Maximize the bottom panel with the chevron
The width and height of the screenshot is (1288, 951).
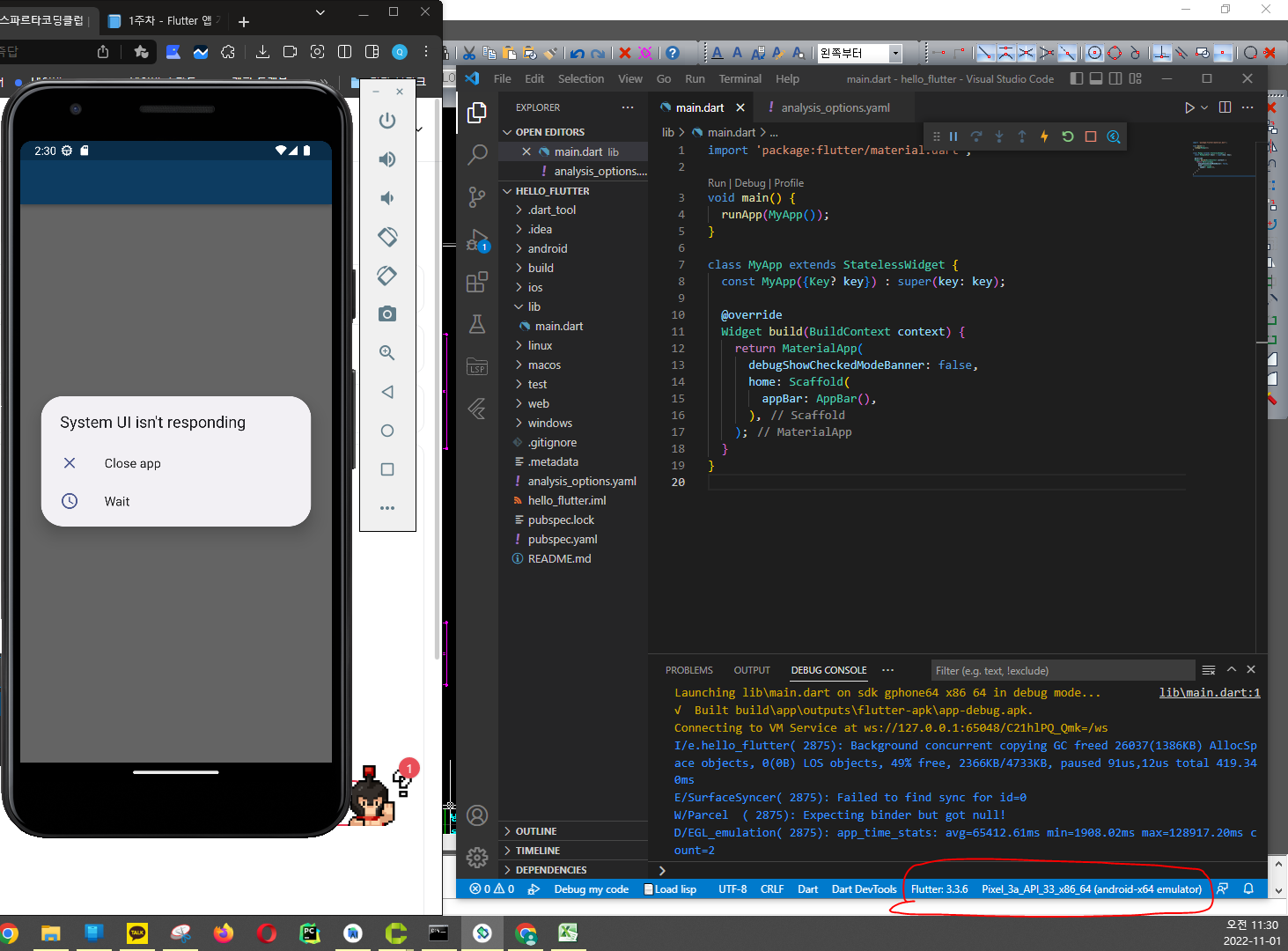[1232, 670]
